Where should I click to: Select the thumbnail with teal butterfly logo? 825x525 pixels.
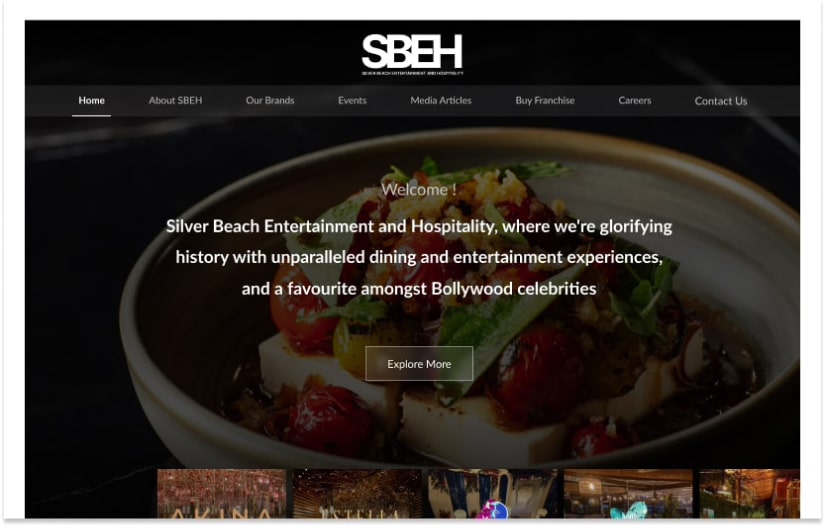pos(628,493)
